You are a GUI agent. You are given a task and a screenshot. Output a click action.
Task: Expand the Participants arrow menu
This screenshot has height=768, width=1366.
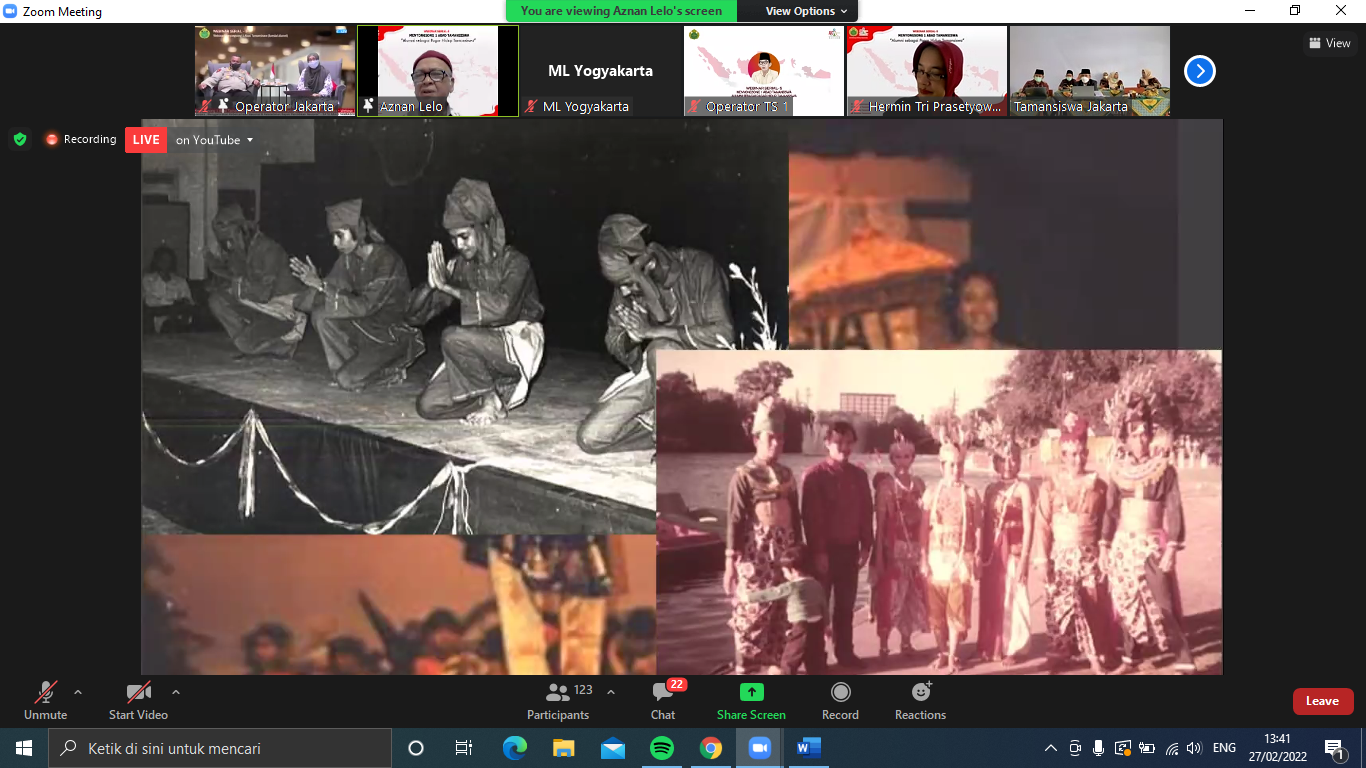click(611, 692)
